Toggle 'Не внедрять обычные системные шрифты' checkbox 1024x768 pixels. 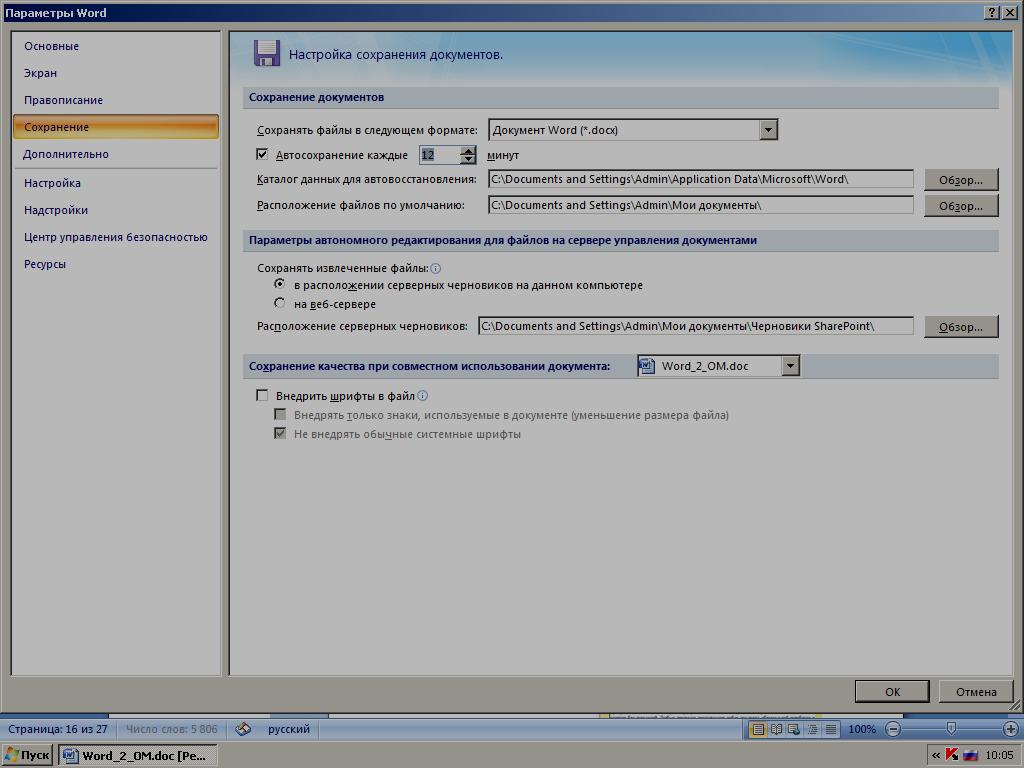280,433
